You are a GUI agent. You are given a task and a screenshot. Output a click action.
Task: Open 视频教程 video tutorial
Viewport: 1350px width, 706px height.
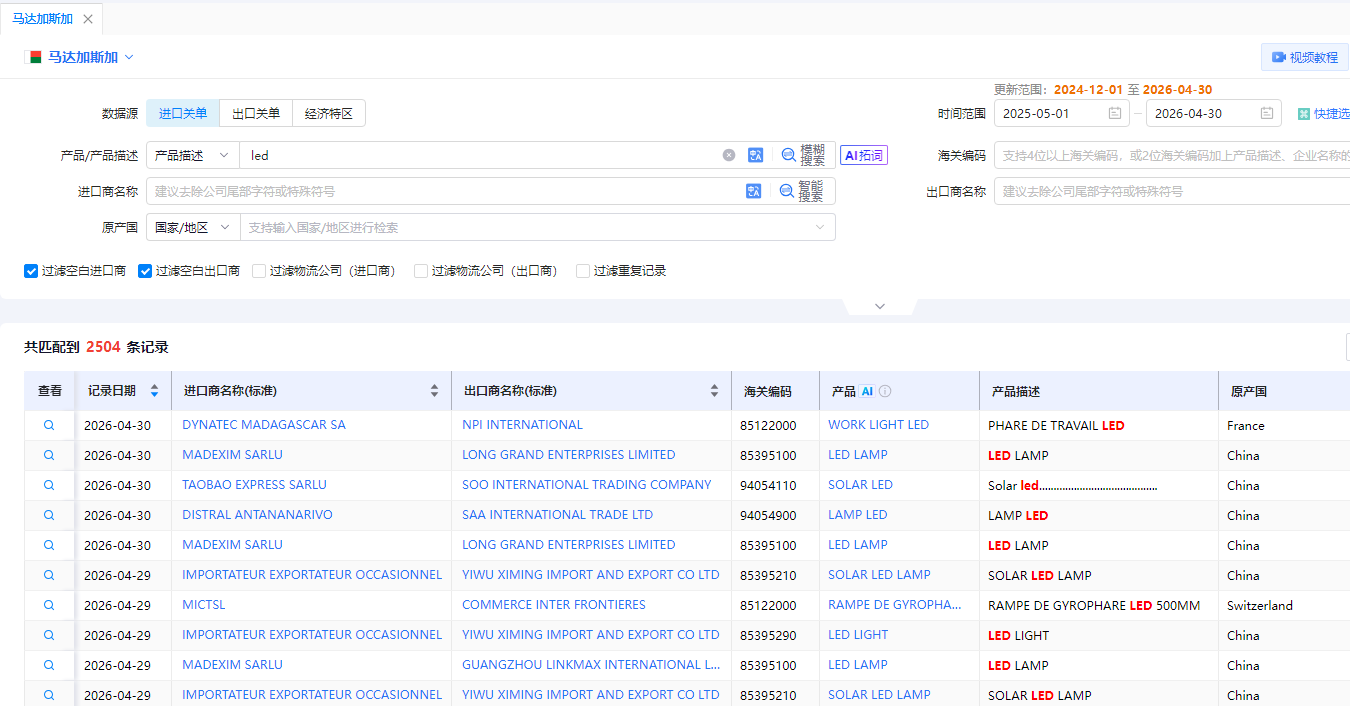click(x=1305, y=57)
